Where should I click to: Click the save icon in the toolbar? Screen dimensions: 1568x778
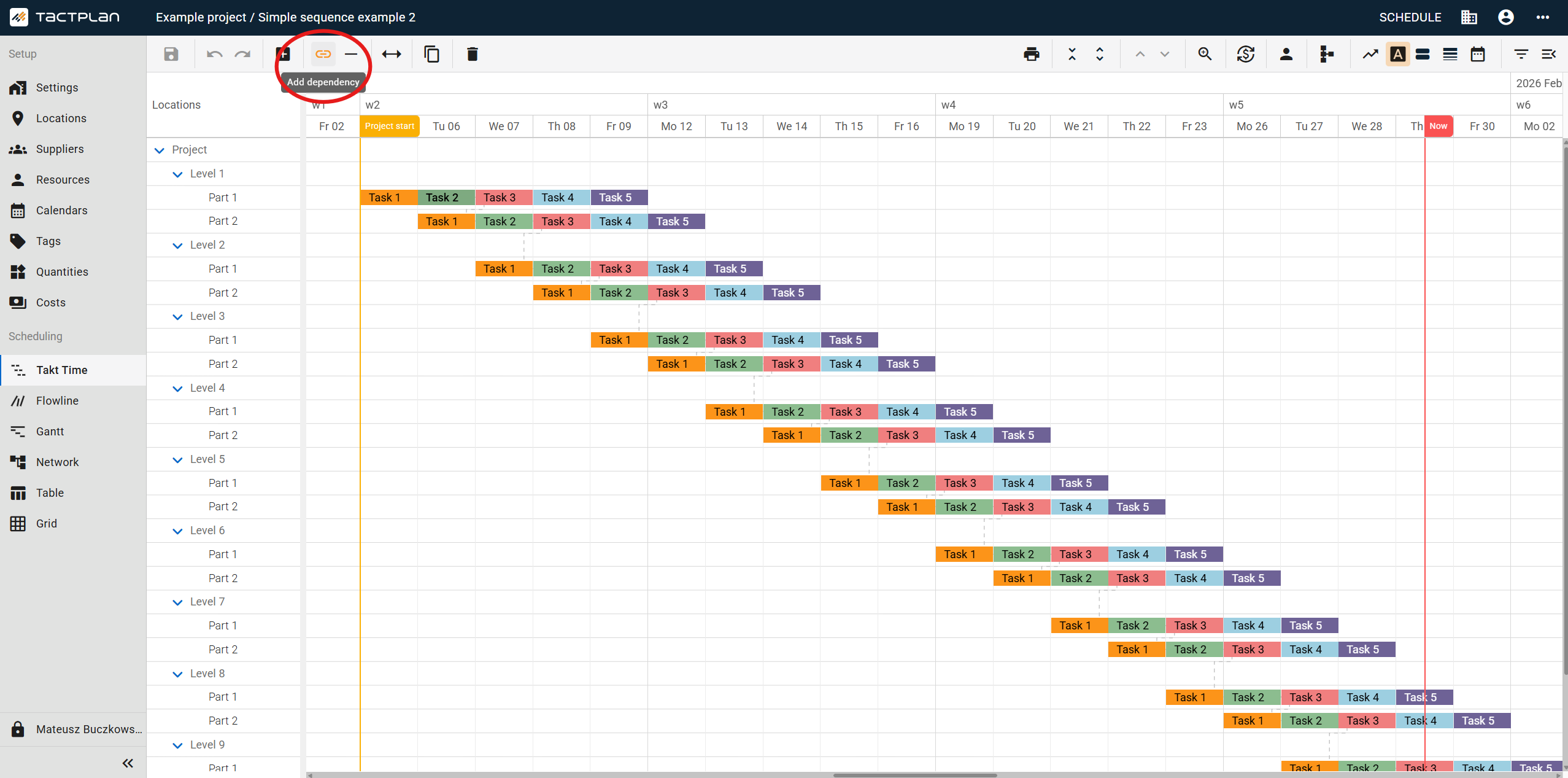pos(171,54)
